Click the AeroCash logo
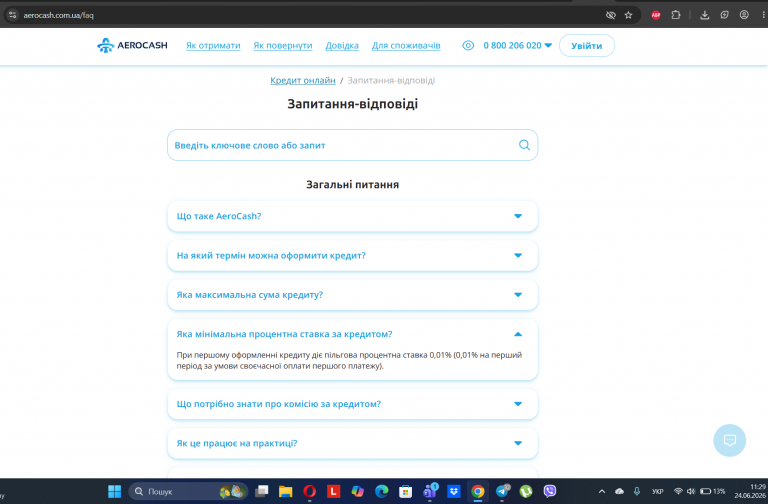 click(132, 46)
